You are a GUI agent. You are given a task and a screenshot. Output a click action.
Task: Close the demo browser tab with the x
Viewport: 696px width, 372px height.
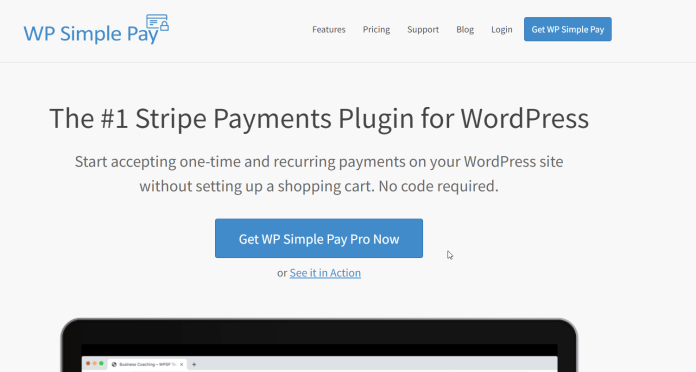181,364
